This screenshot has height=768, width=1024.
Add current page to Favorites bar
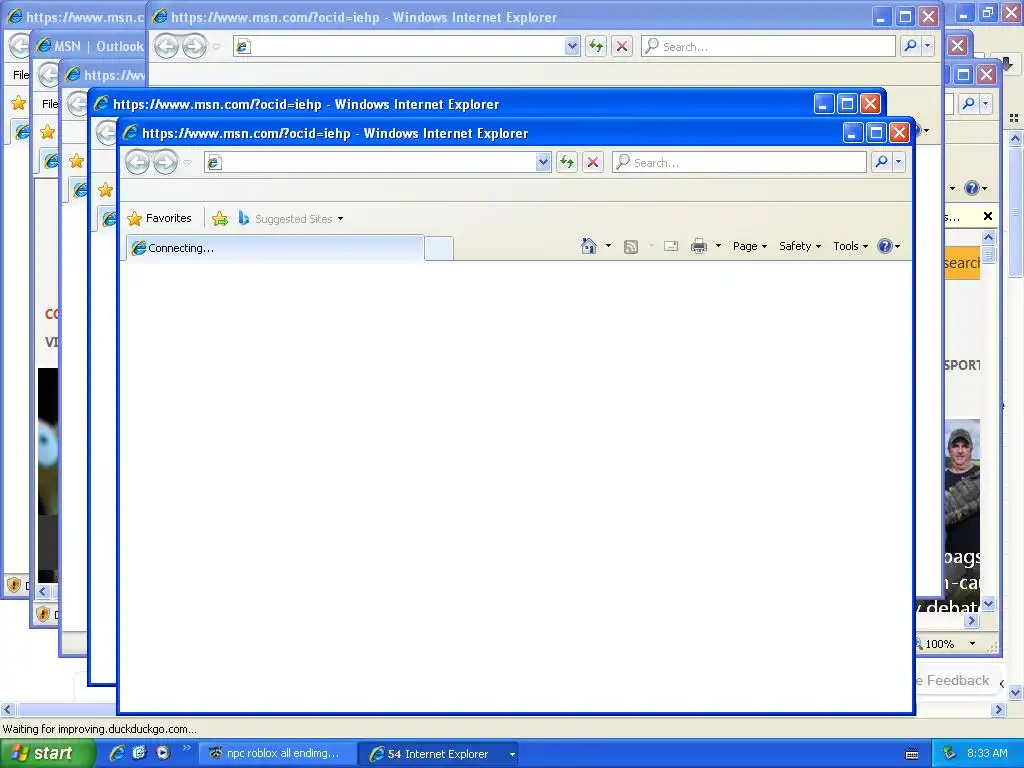point(220,219)
